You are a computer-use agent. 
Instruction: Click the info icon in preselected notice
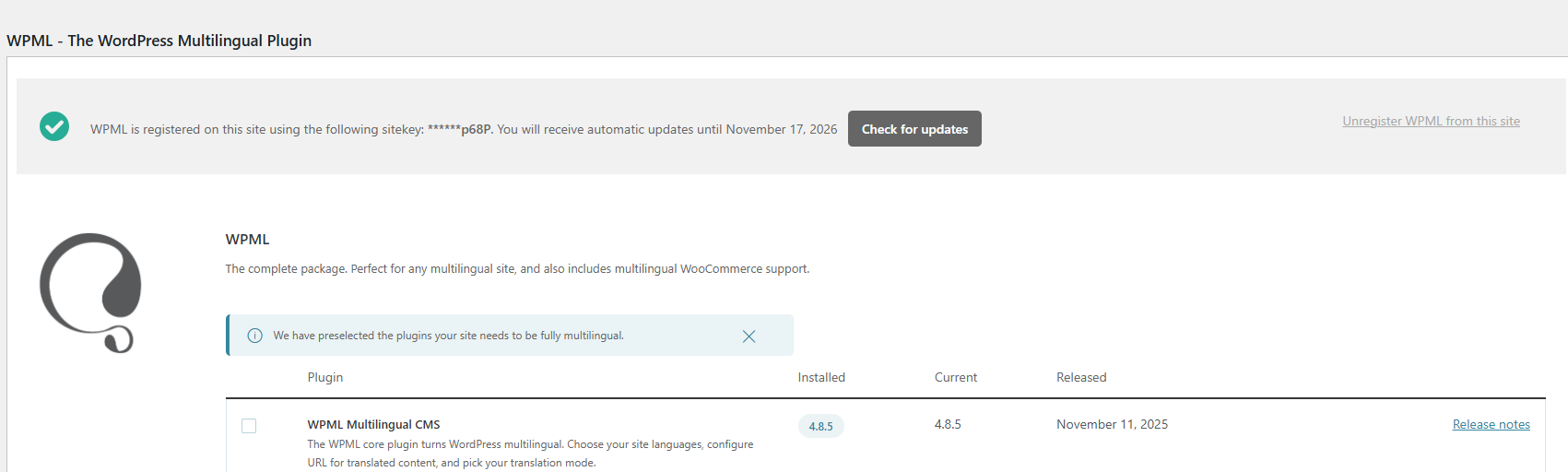click(x=255, y=336)
